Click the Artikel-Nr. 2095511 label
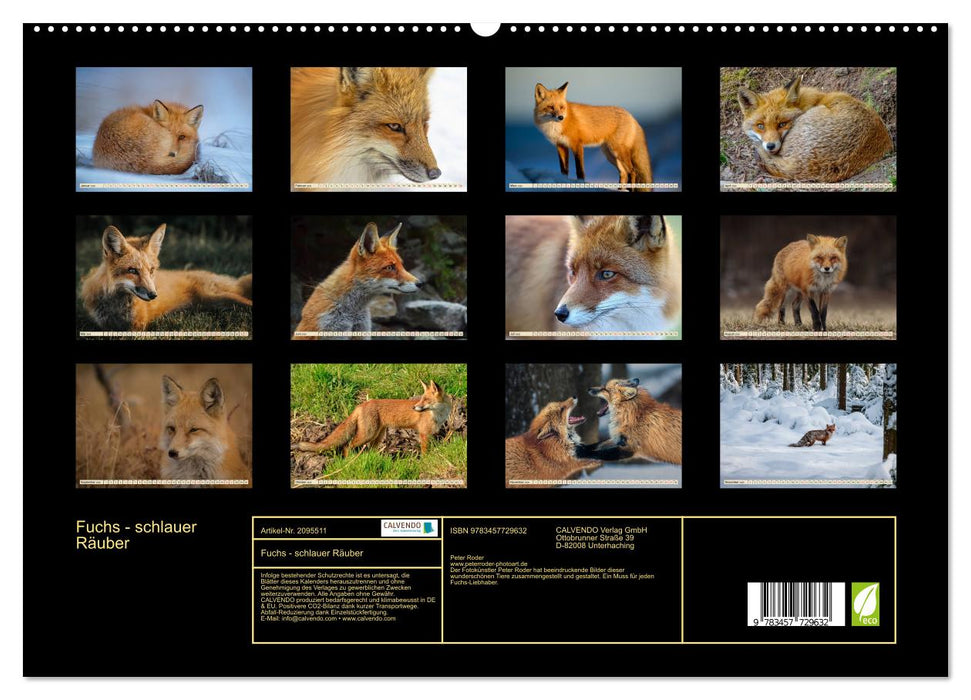The width and height of the screenshot is (971, 700). click(294, 528)
